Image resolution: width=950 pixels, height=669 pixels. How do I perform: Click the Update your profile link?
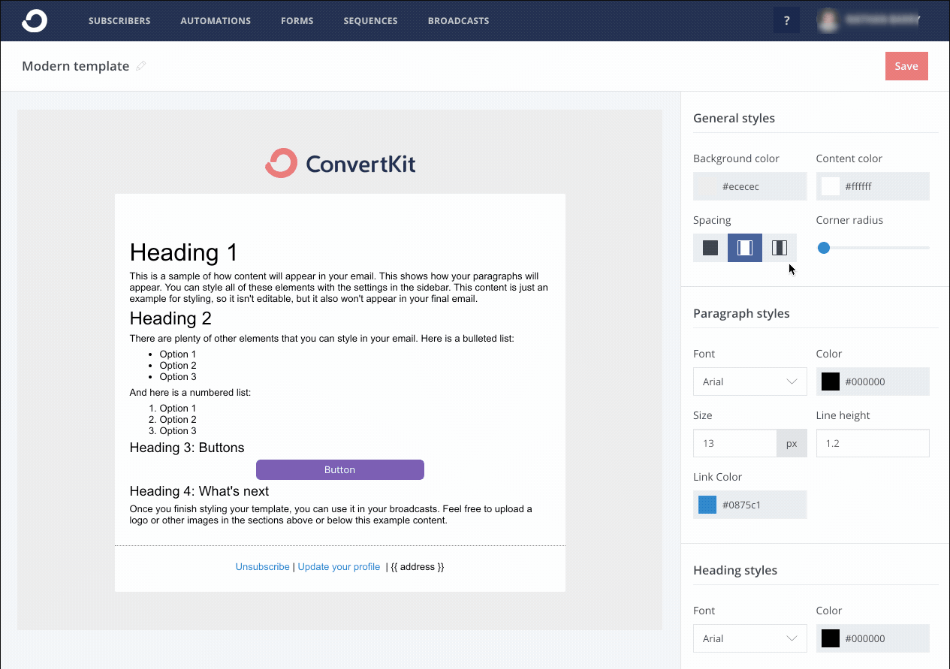(339, 567)
